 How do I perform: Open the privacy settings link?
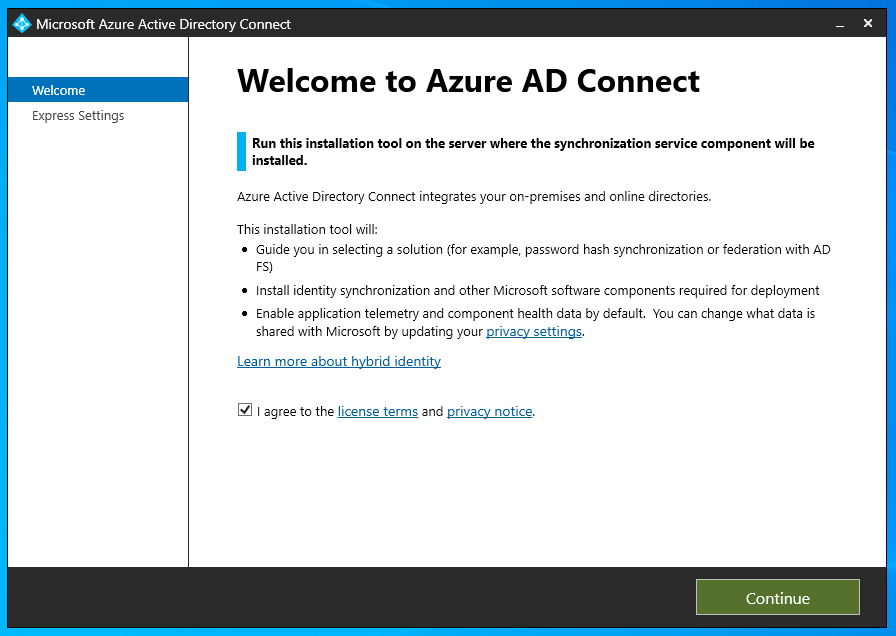point(534,331)
